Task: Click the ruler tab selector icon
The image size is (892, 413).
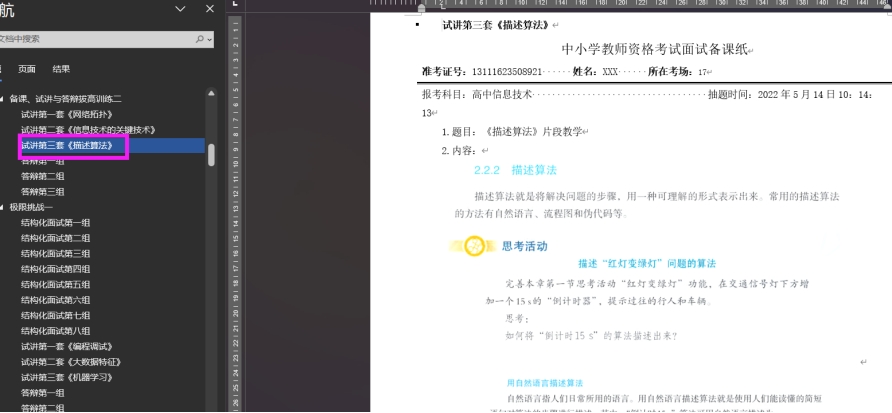Action: click(x=235, y=5)
